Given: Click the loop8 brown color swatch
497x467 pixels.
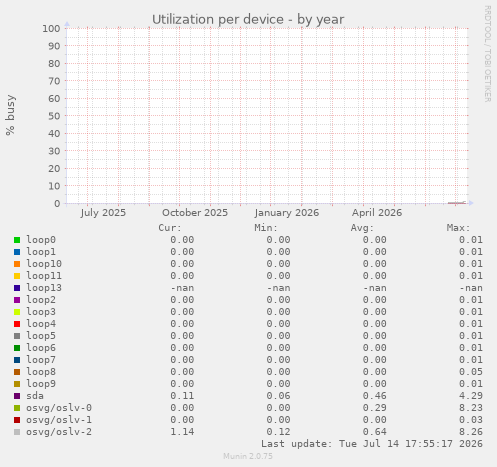Looking at the screenshot, I should click(17, 372).
